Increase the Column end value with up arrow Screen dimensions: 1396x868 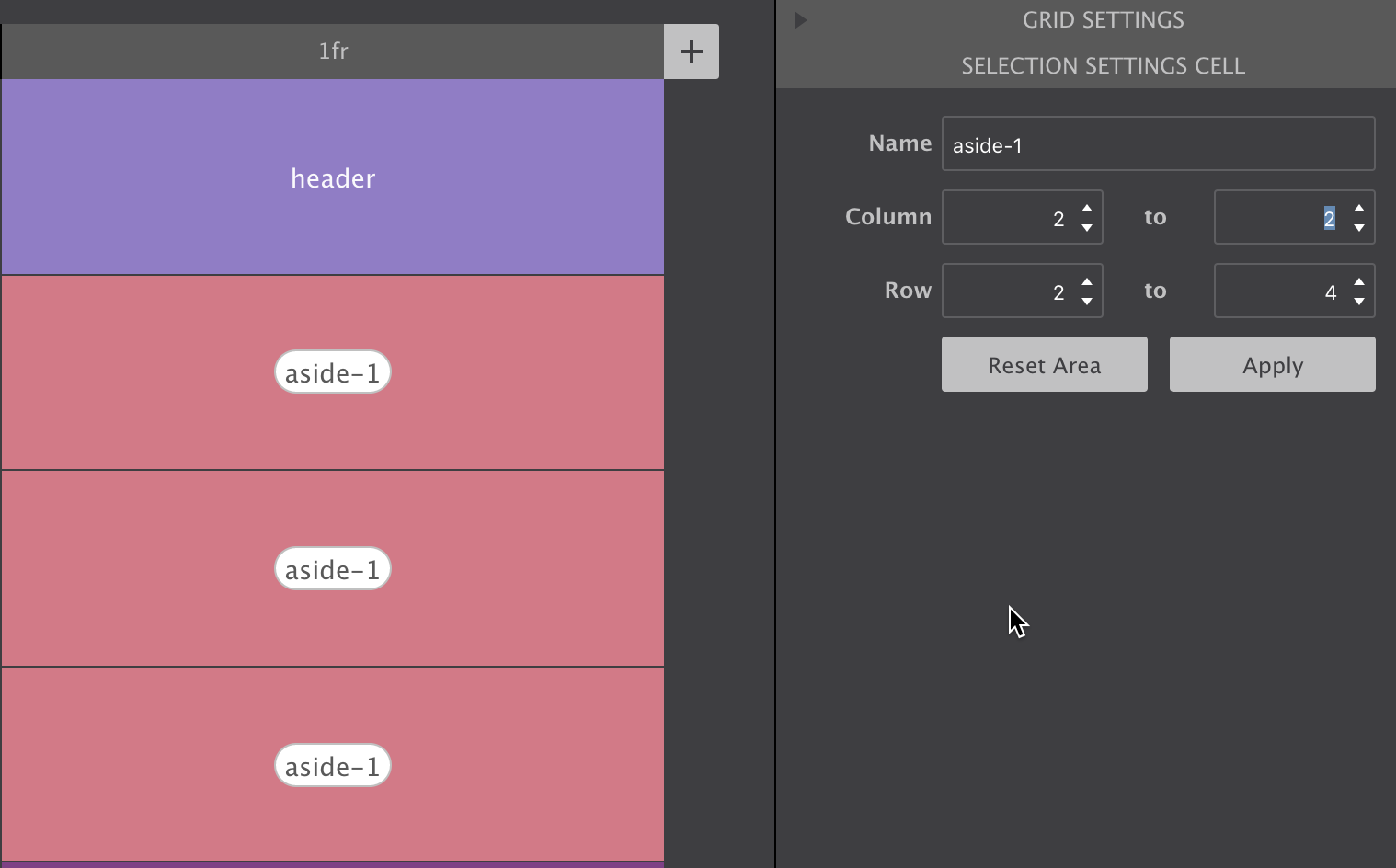tap(1359, 208)
